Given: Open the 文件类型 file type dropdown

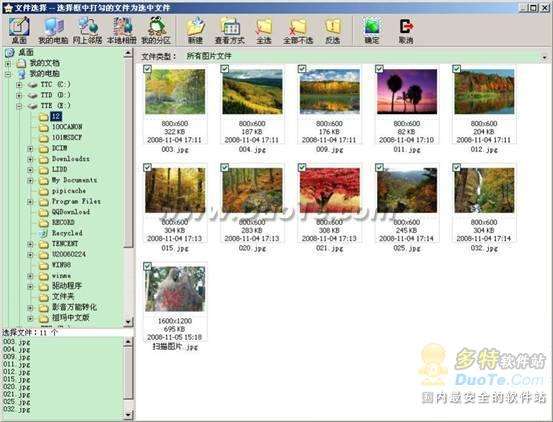Looking at the screenshot, I should tap(545, 57).
